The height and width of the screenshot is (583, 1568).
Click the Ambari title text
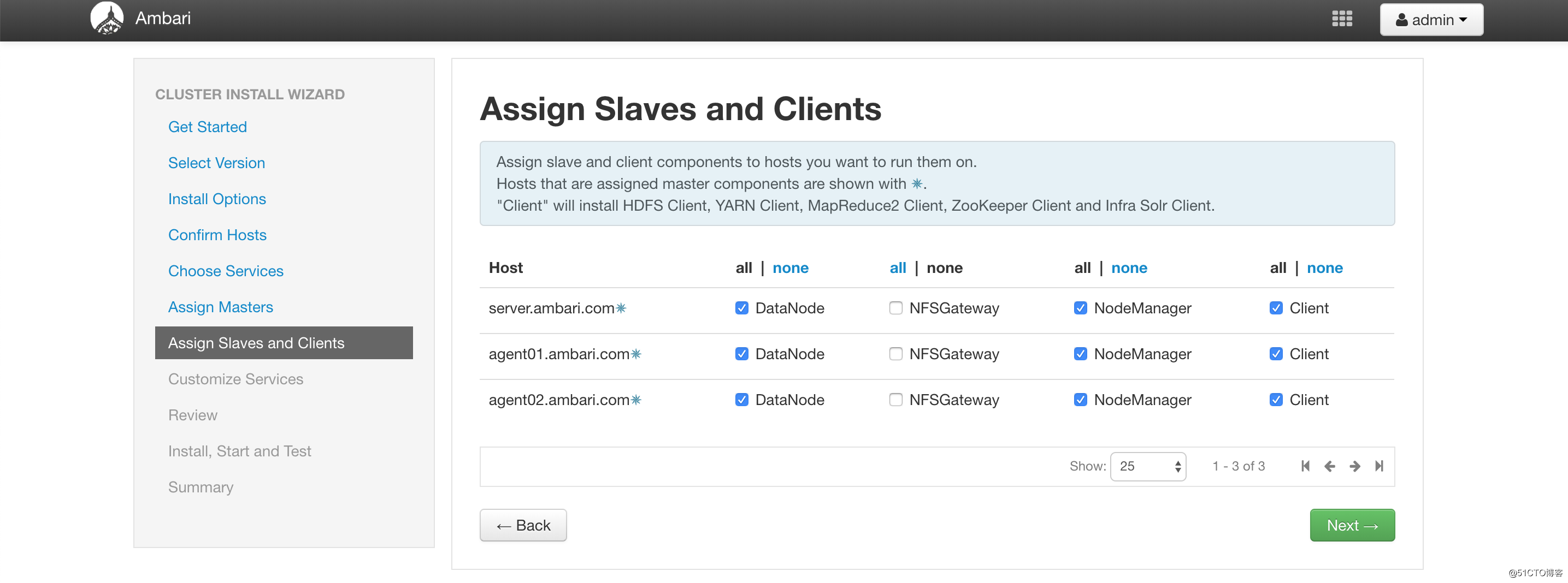click(x=162, y=18)
